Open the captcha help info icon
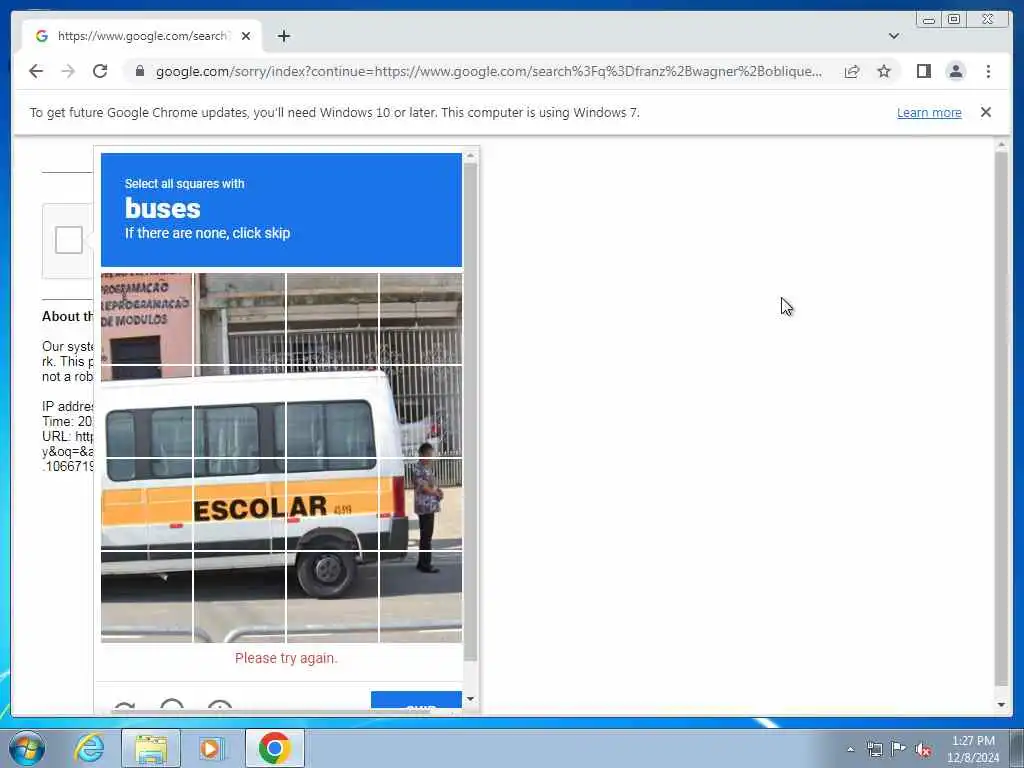 [220, 706]
